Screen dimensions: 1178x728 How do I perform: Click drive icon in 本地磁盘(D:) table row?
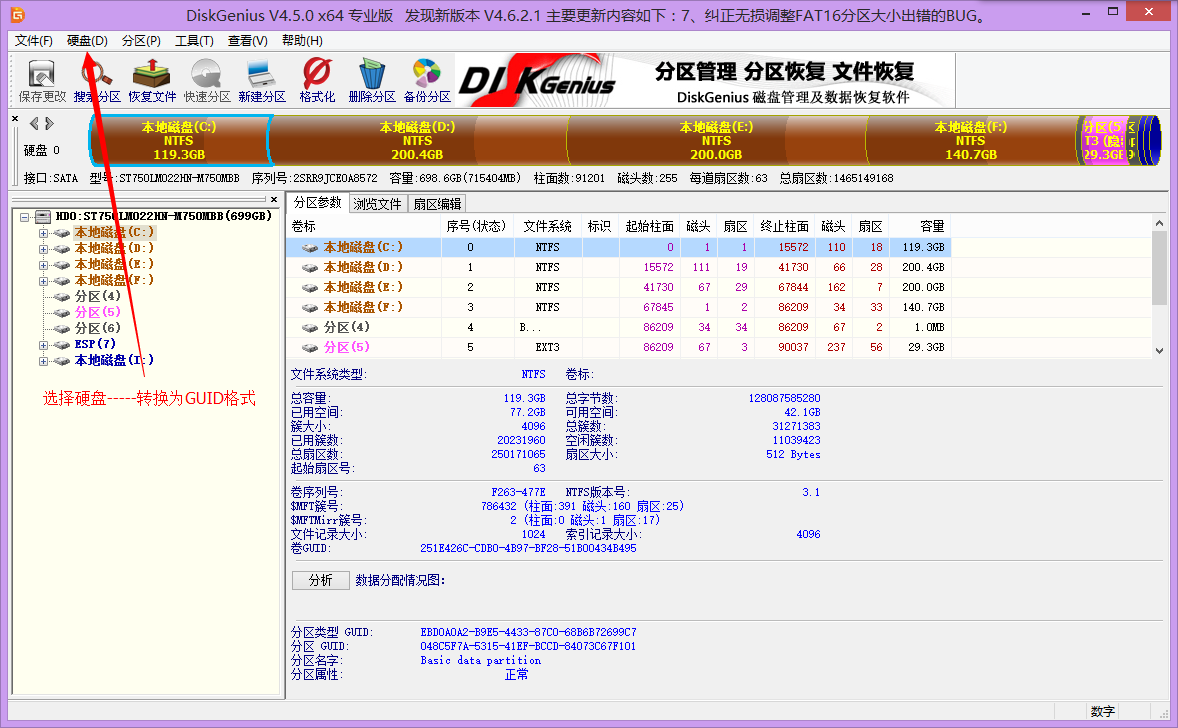point(310,267)
